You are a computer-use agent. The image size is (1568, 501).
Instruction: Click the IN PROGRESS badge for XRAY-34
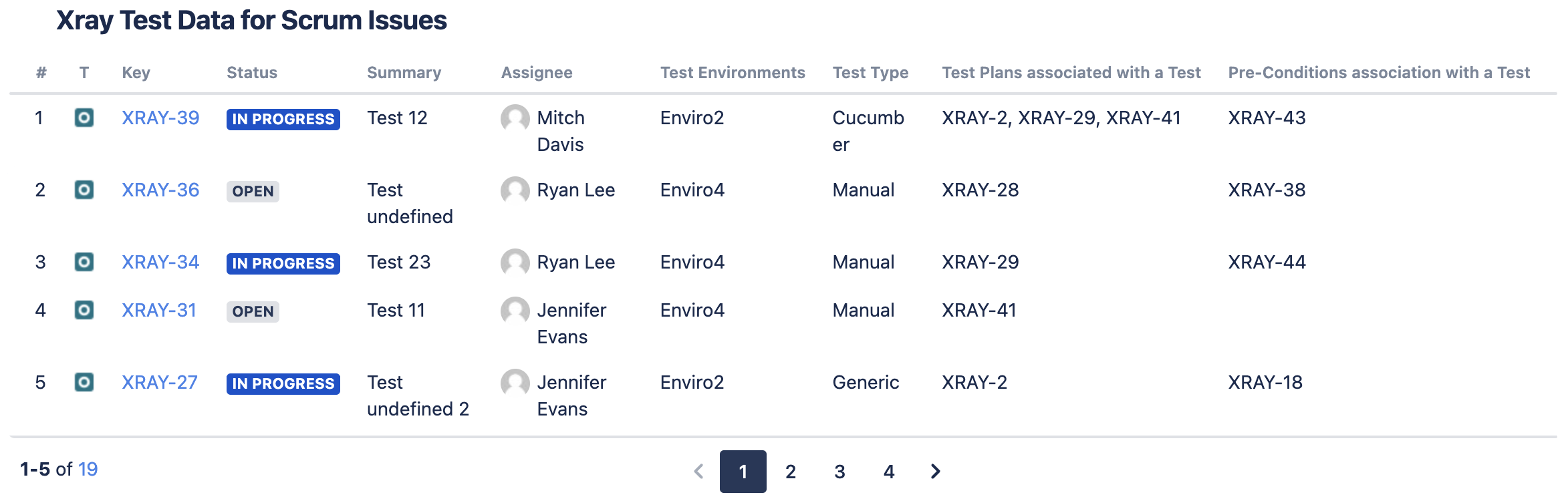283,263
